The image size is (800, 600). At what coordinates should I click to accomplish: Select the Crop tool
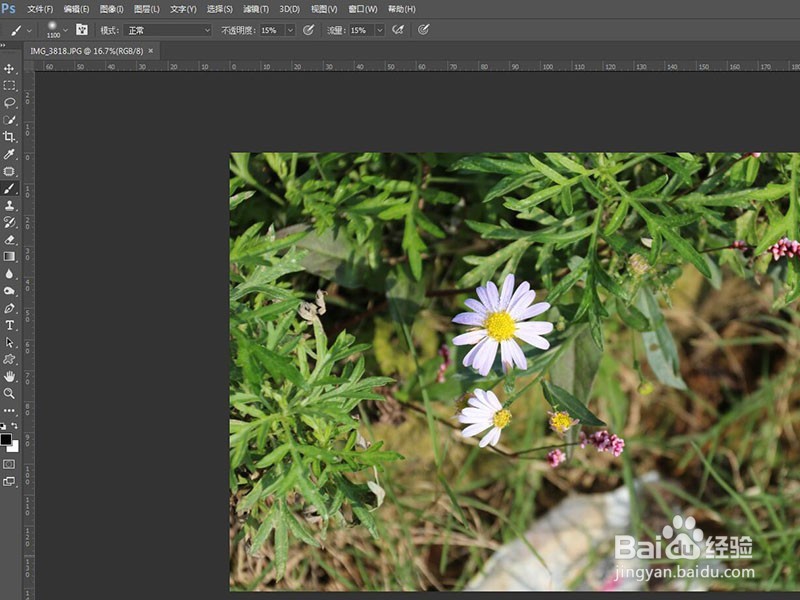click(9, 137)
